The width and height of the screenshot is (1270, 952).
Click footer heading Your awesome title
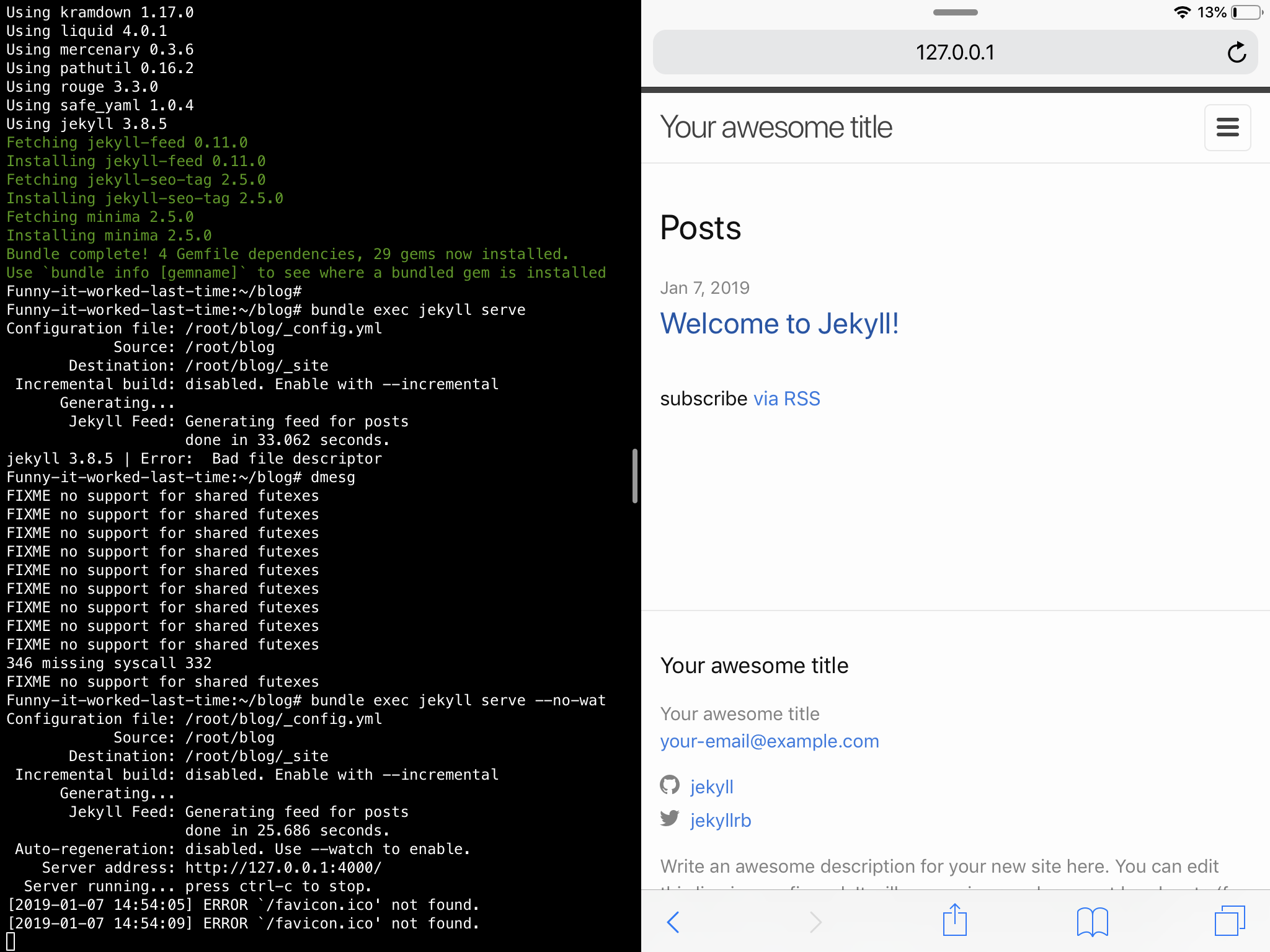754,665
